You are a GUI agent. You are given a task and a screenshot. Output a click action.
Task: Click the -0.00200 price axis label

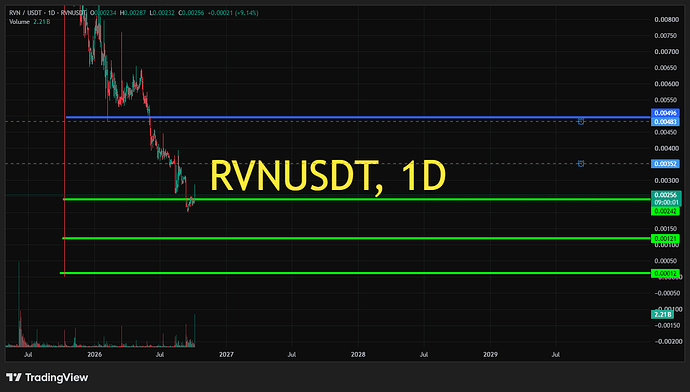coord(668,341)
